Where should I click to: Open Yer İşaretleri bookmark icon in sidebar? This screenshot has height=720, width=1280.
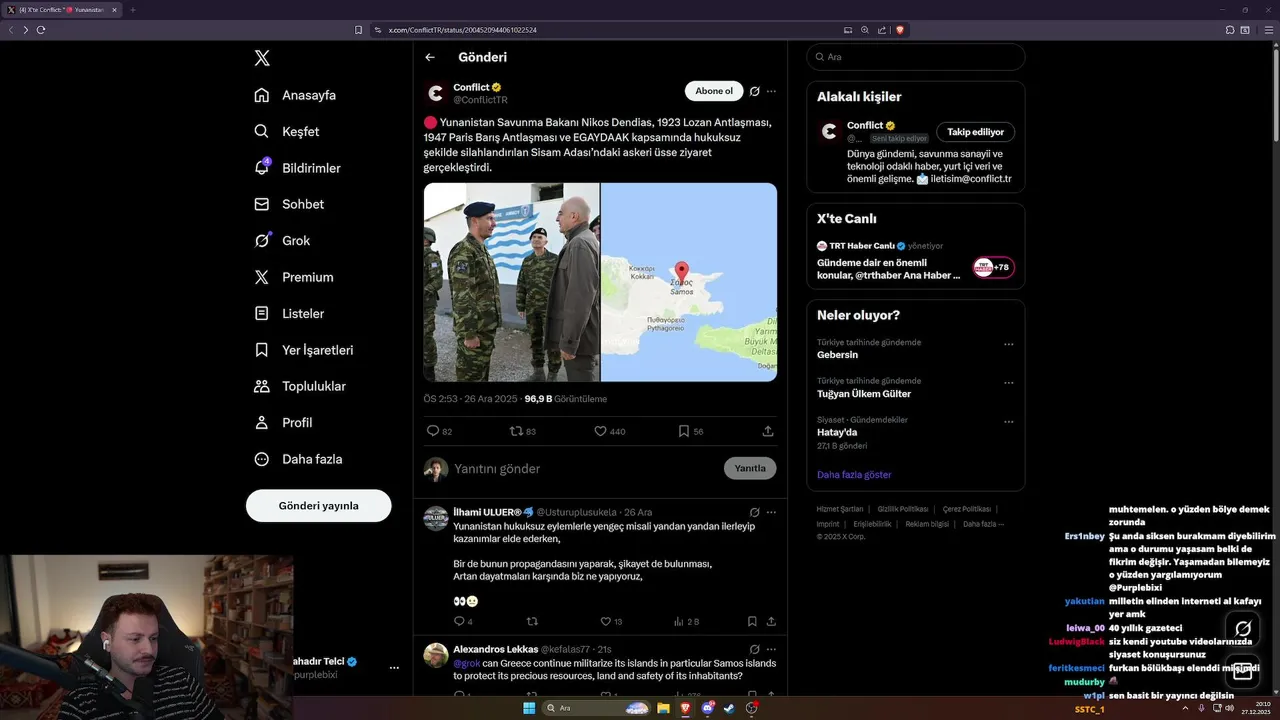pyautogui.click(x=262, y=350)
